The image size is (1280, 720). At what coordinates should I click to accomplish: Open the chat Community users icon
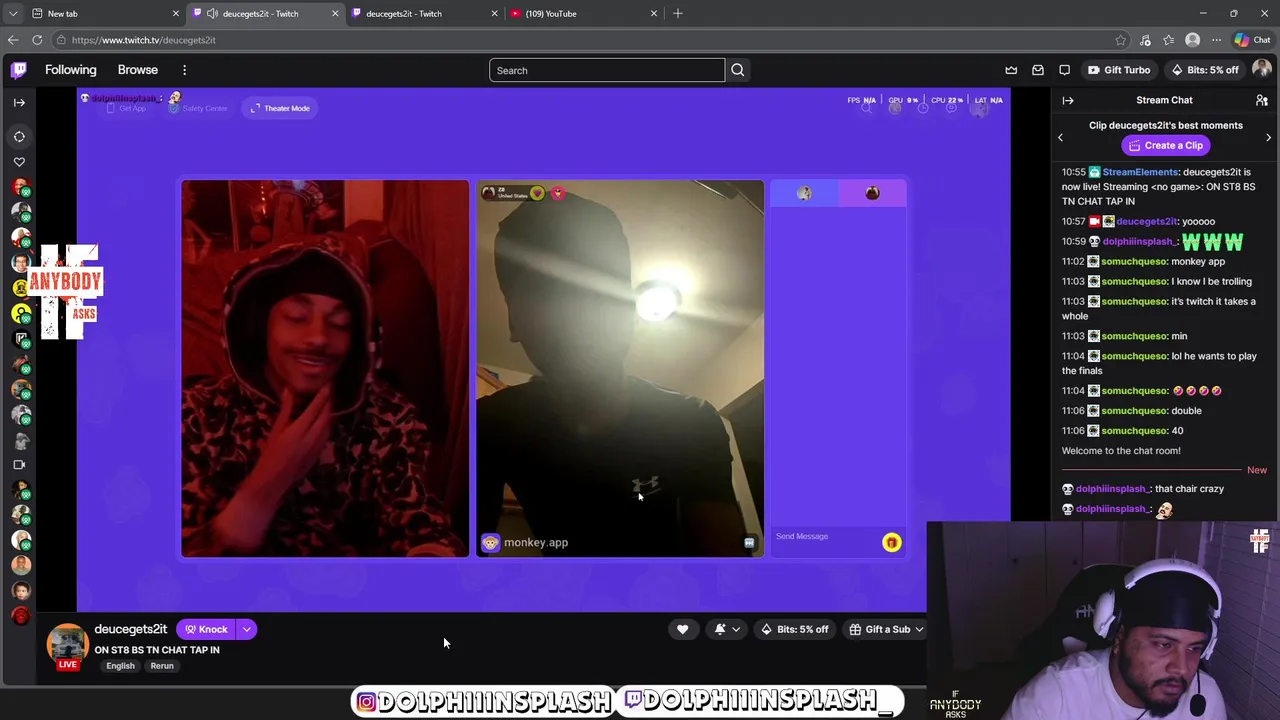pos(1262,100)
